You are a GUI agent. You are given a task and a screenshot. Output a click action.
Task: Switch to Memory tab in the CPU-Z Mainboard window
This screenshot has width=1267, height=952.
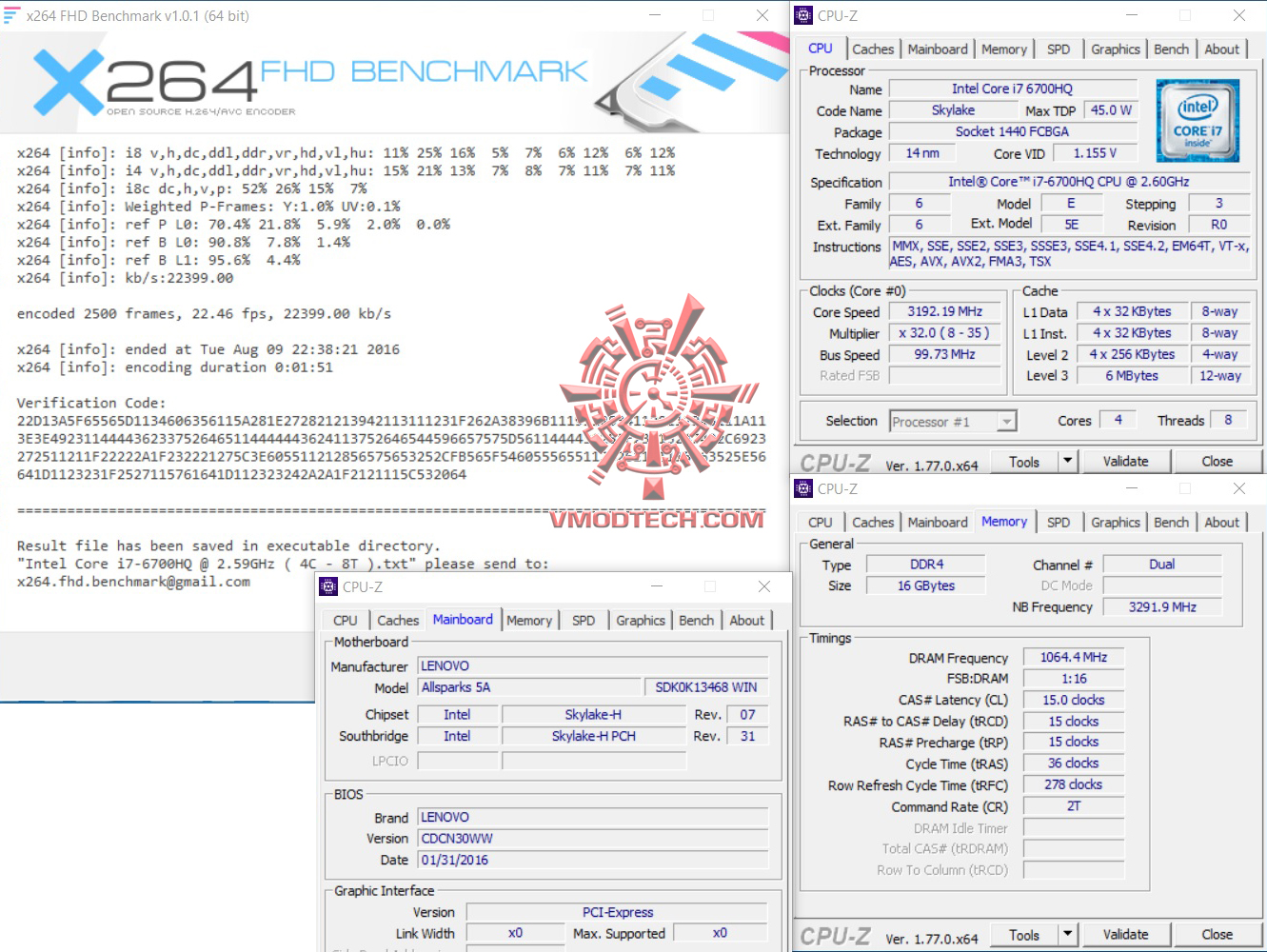[x=529, y=621]
